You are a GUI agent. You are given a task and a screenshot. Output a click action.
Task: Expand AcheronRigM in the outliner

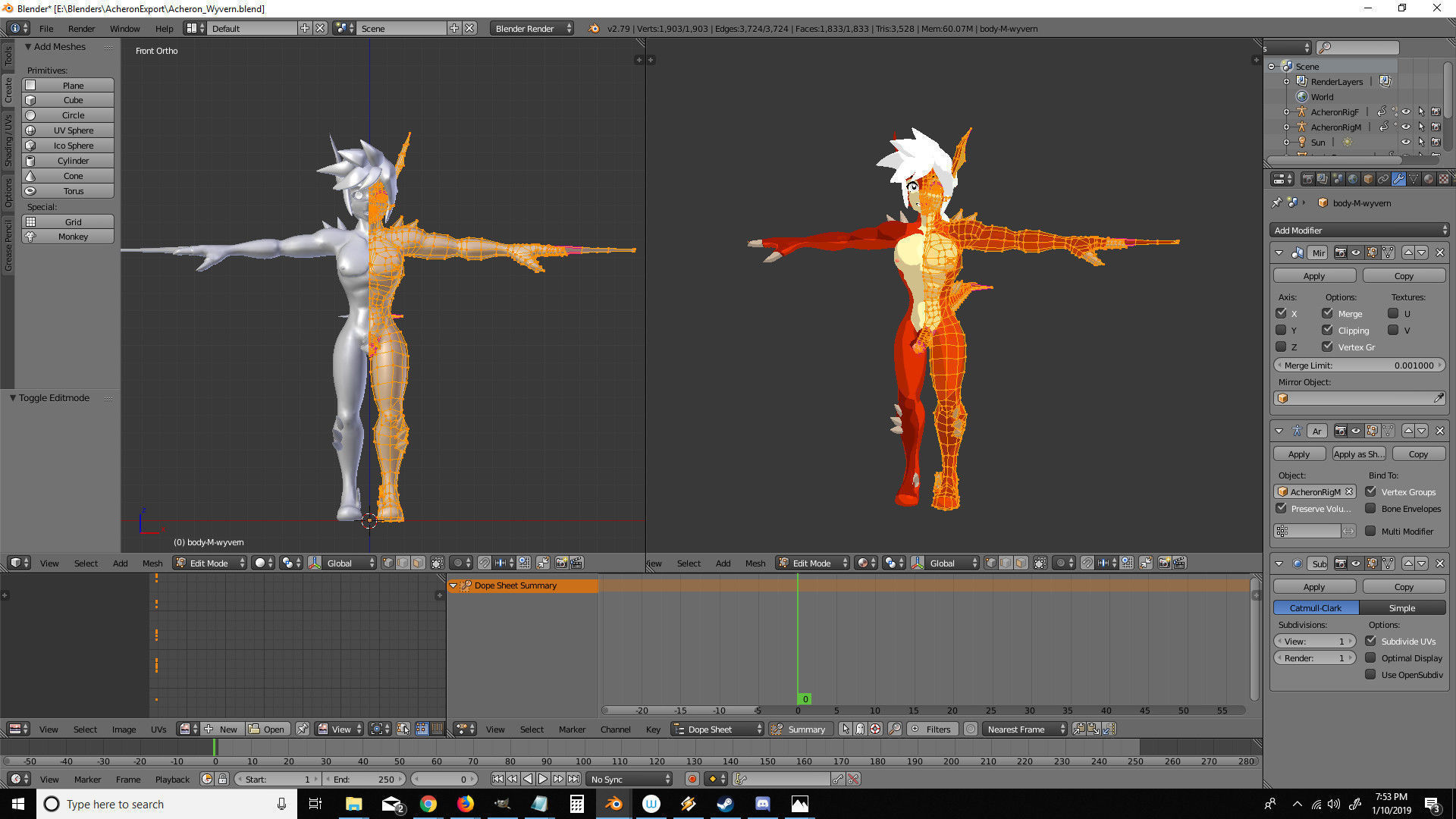click(1286, 127)
